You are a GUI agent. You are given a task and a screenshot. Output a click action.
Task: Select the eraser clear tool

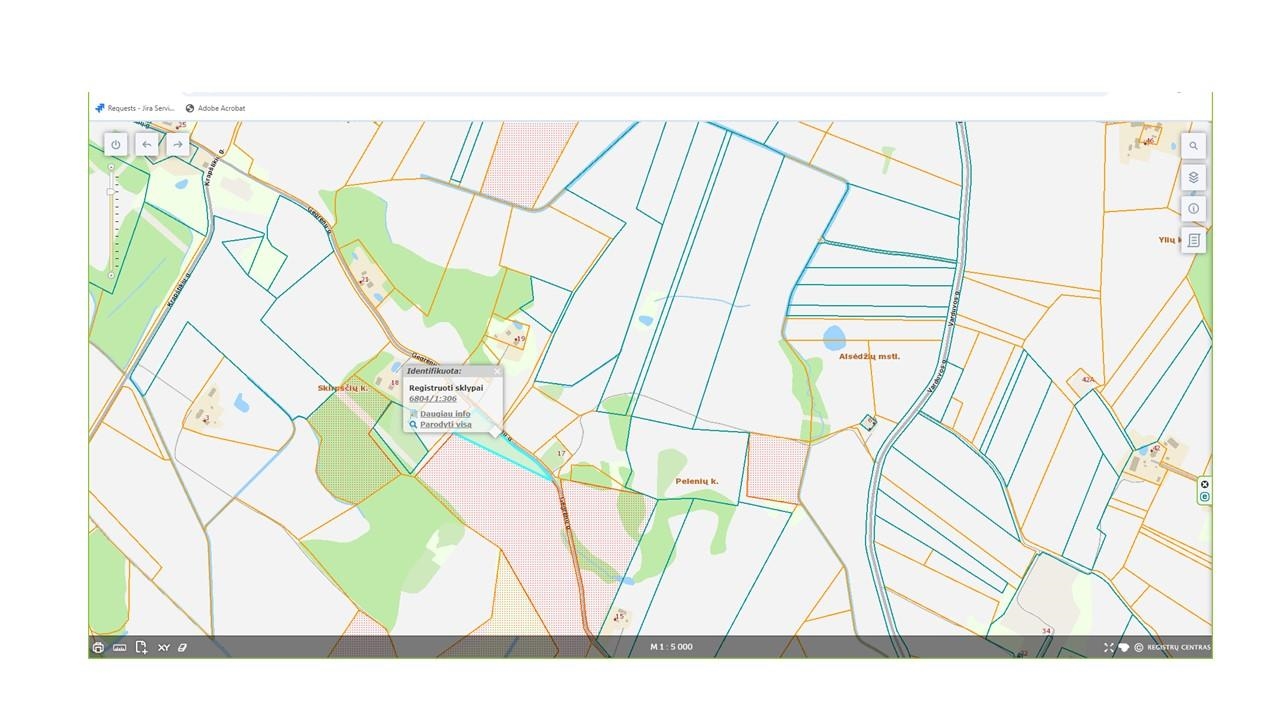tap(182, 648)
